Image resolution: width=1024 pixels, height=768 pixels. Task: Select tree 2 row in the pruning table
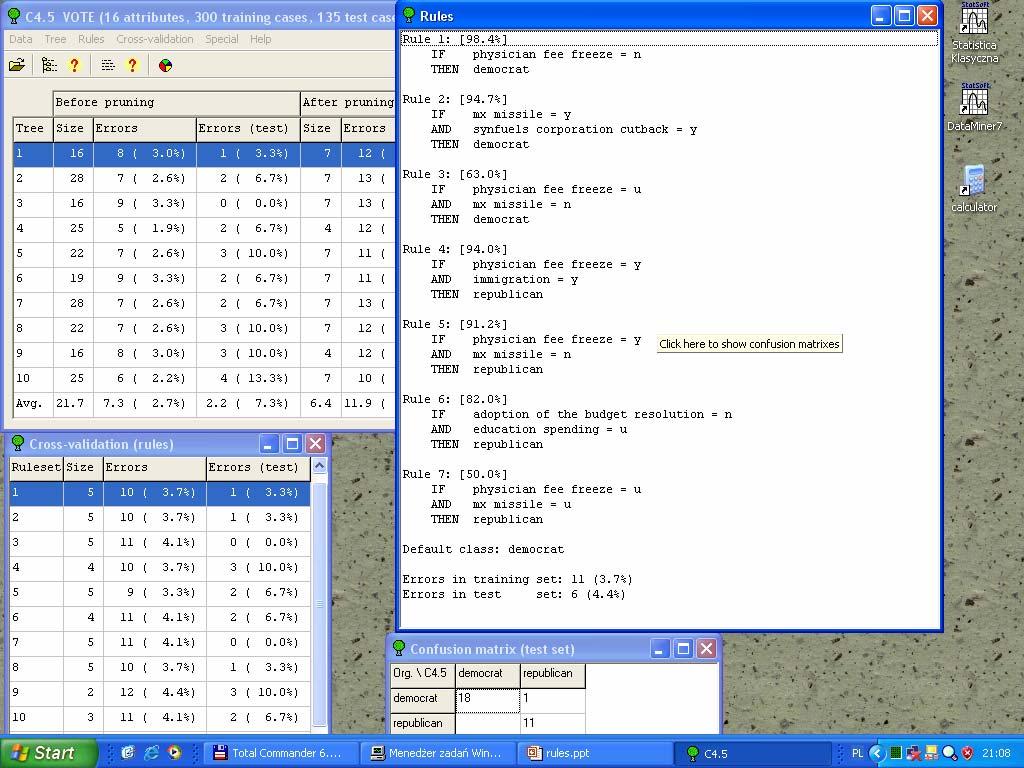click(x=204, y=178)
